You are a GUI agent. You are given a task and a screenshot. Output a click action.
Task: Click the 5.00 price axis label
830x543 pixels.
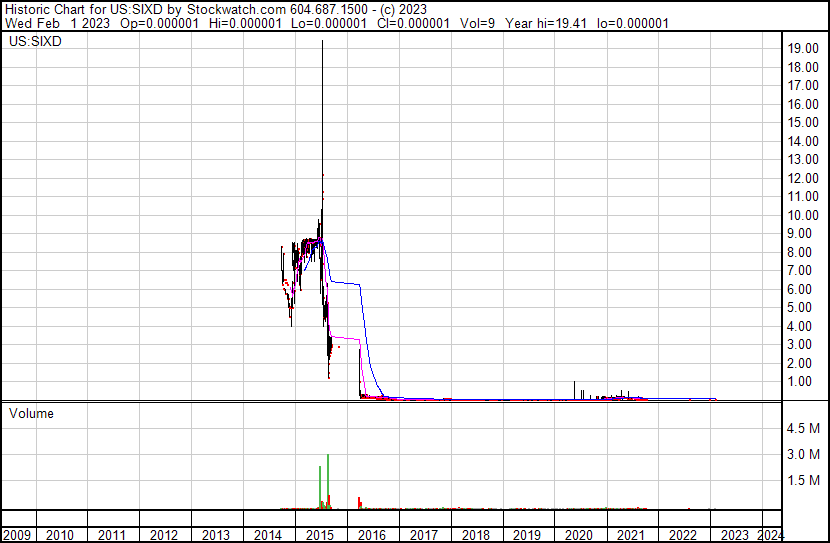click(799, 308)
